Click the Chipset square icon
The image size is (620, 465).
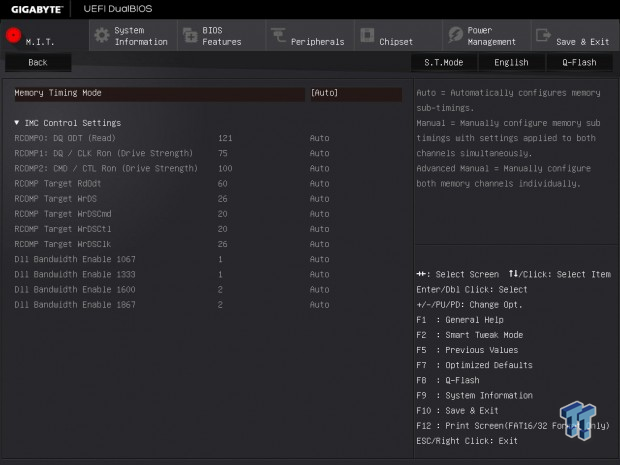[x=367, y=35]
